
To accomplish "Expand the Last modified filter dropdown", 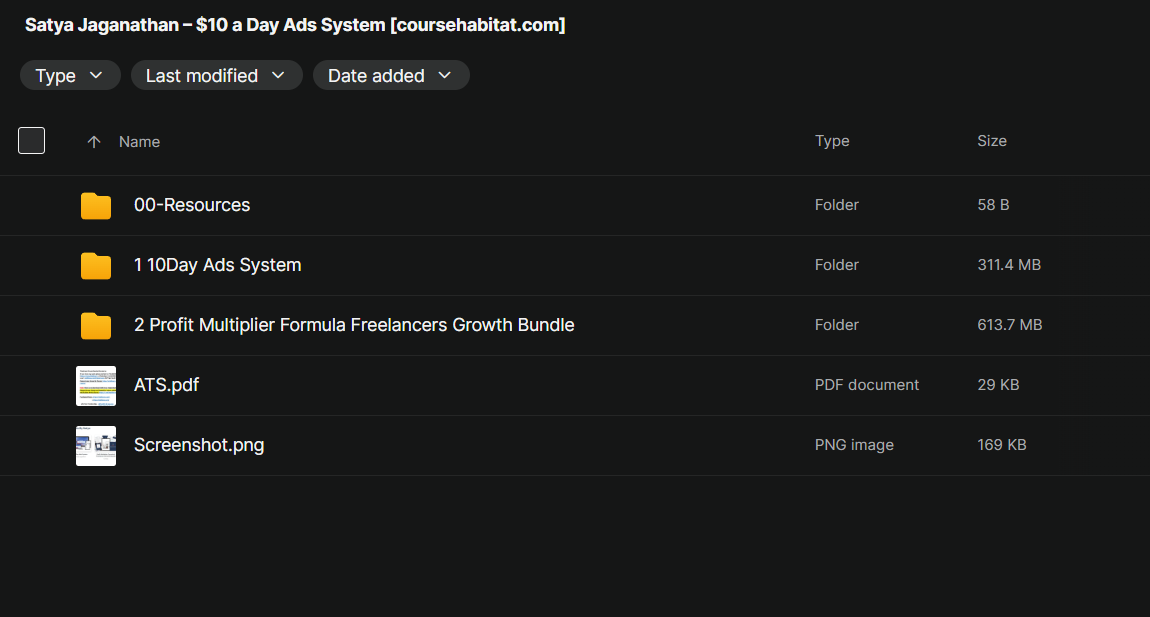I will 216,76.
